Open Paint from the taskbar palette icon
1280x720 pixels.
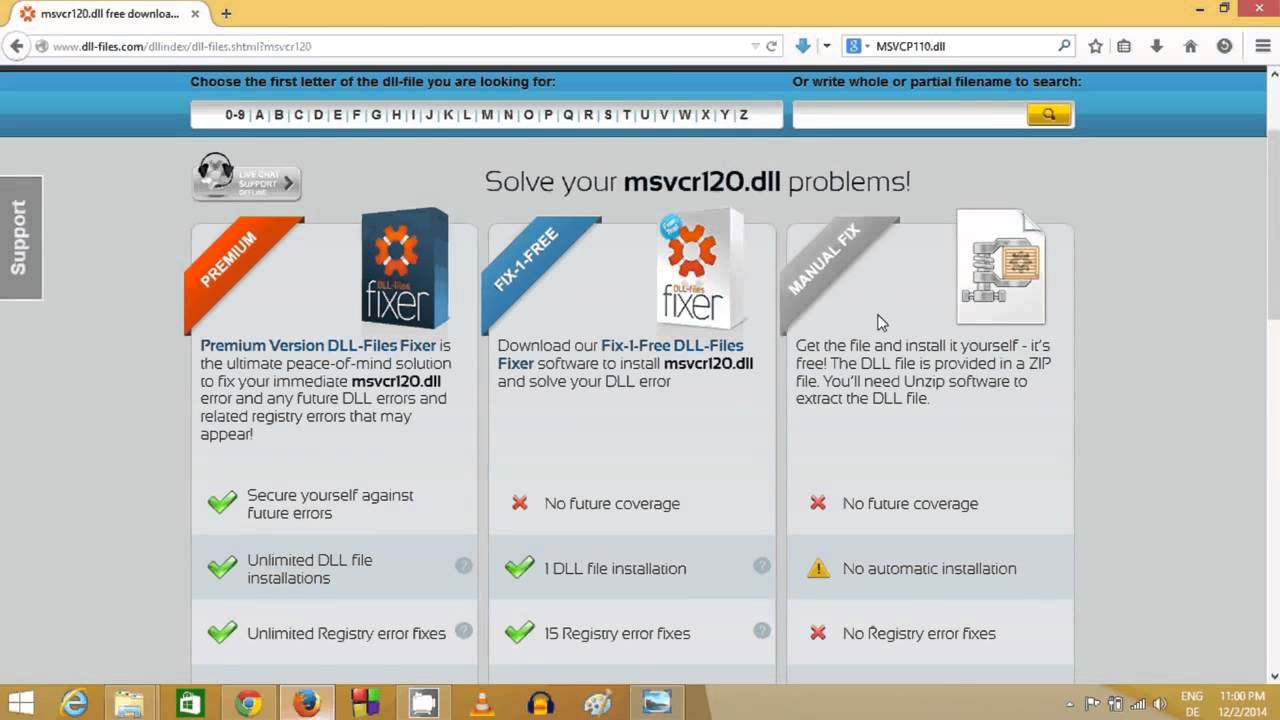click(598, 703)
